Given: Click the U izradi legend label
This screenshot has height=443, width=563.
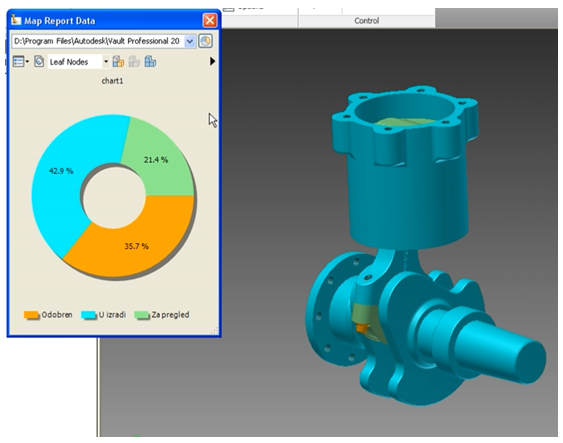Looking at the screenshot, I should pyautogui.click(x=112, y=315).
